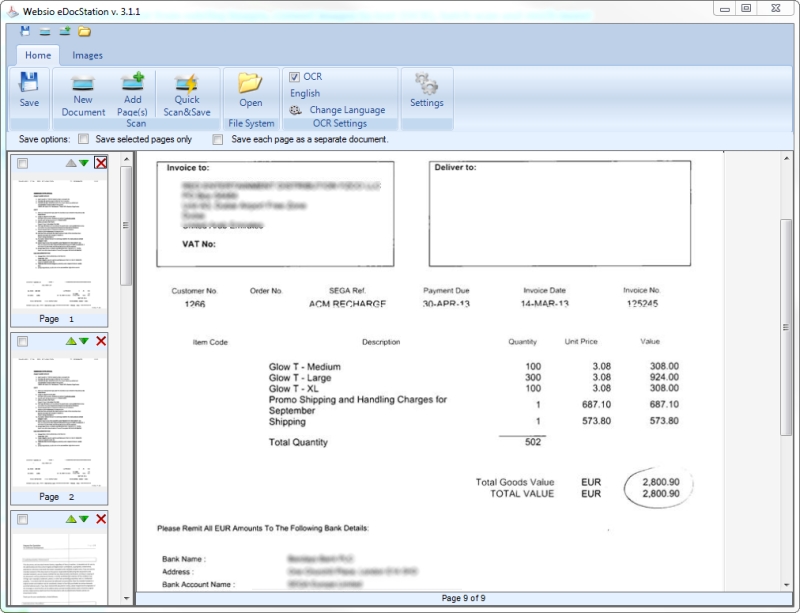
Task: Switch to the Home ribbon tab
Action: tap(38, 55)
